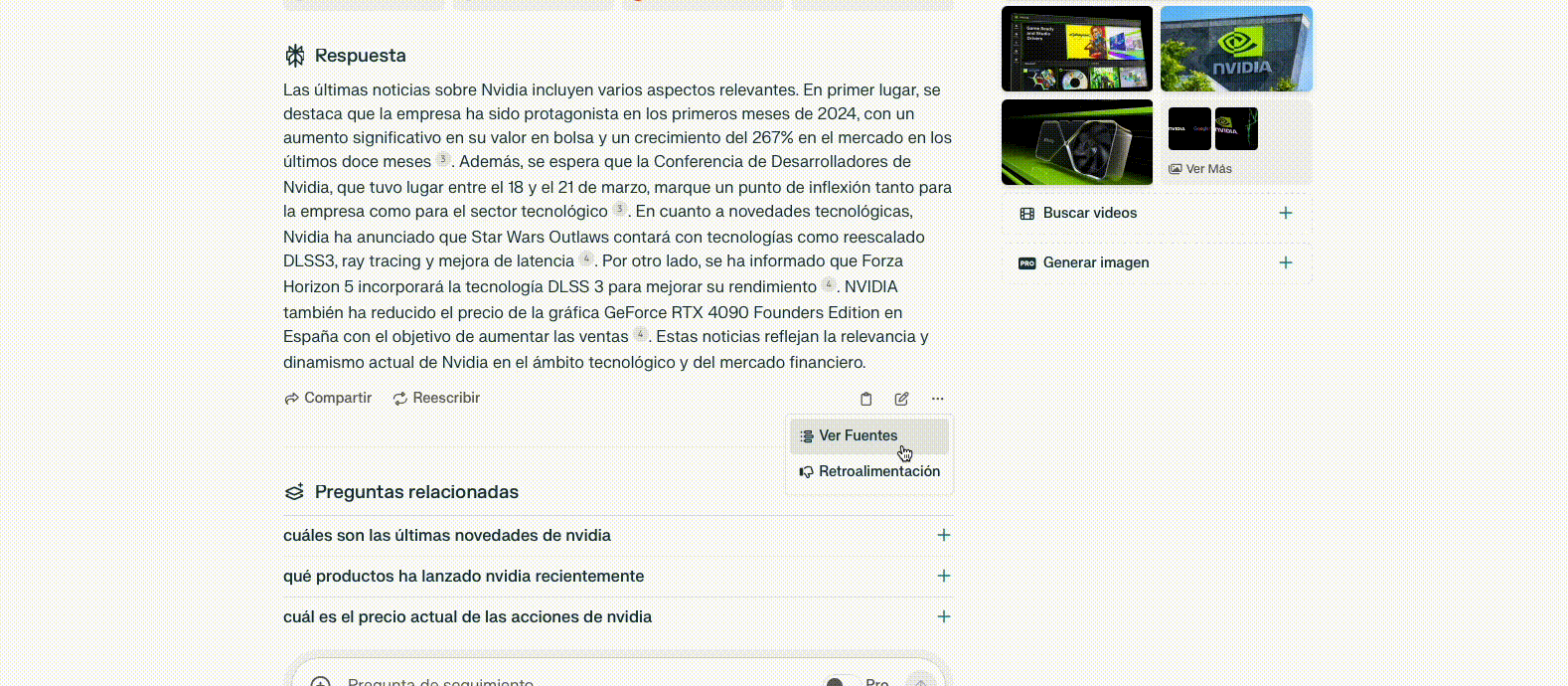Click the "Generar imagen" label
This screenshot has width=1568, height=686.
tap(1096, 262)
